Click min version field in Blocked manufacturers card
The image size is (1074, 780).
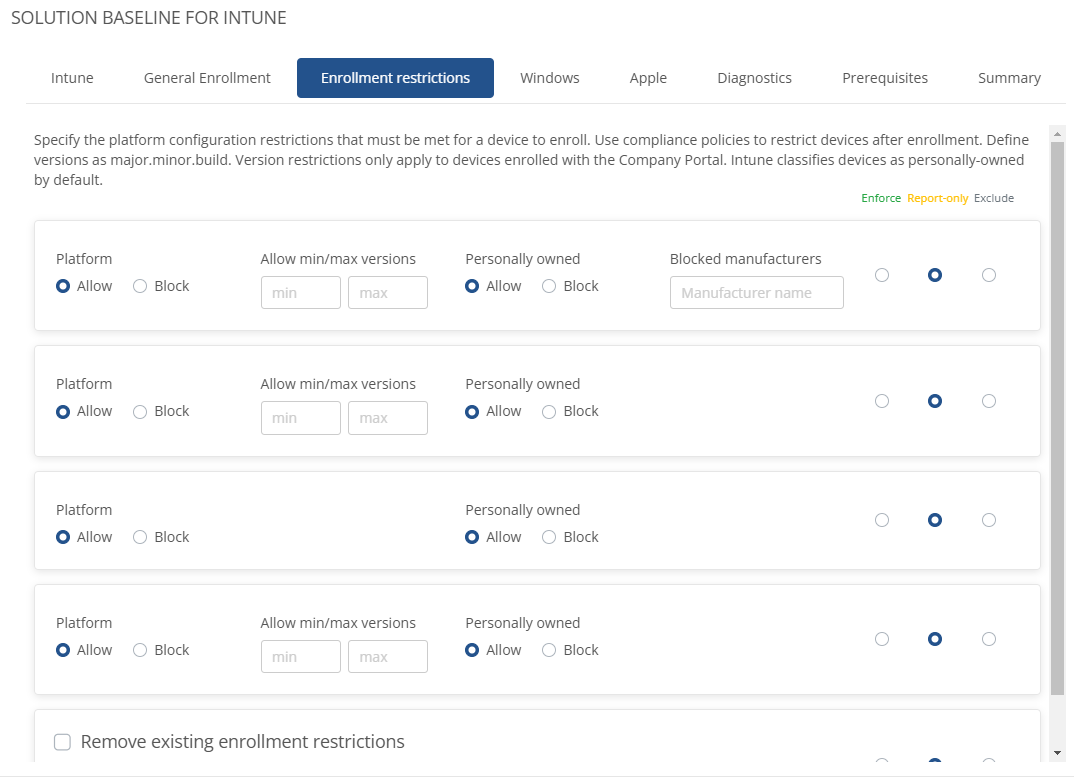tap(301, 292)
